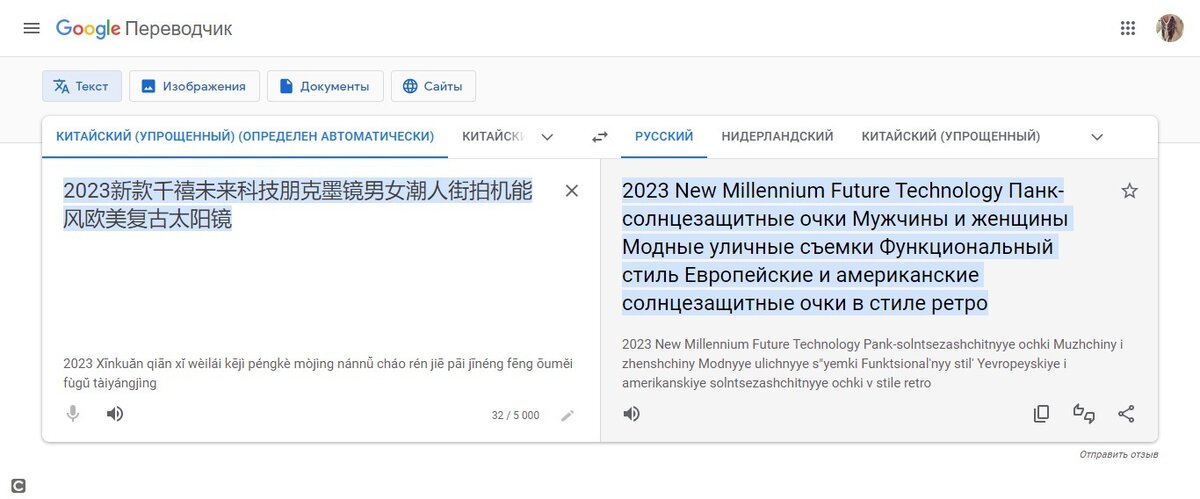Click the Latin transliteration of the translation
This screenshot has width=1200, height=499.
[872, 363]
